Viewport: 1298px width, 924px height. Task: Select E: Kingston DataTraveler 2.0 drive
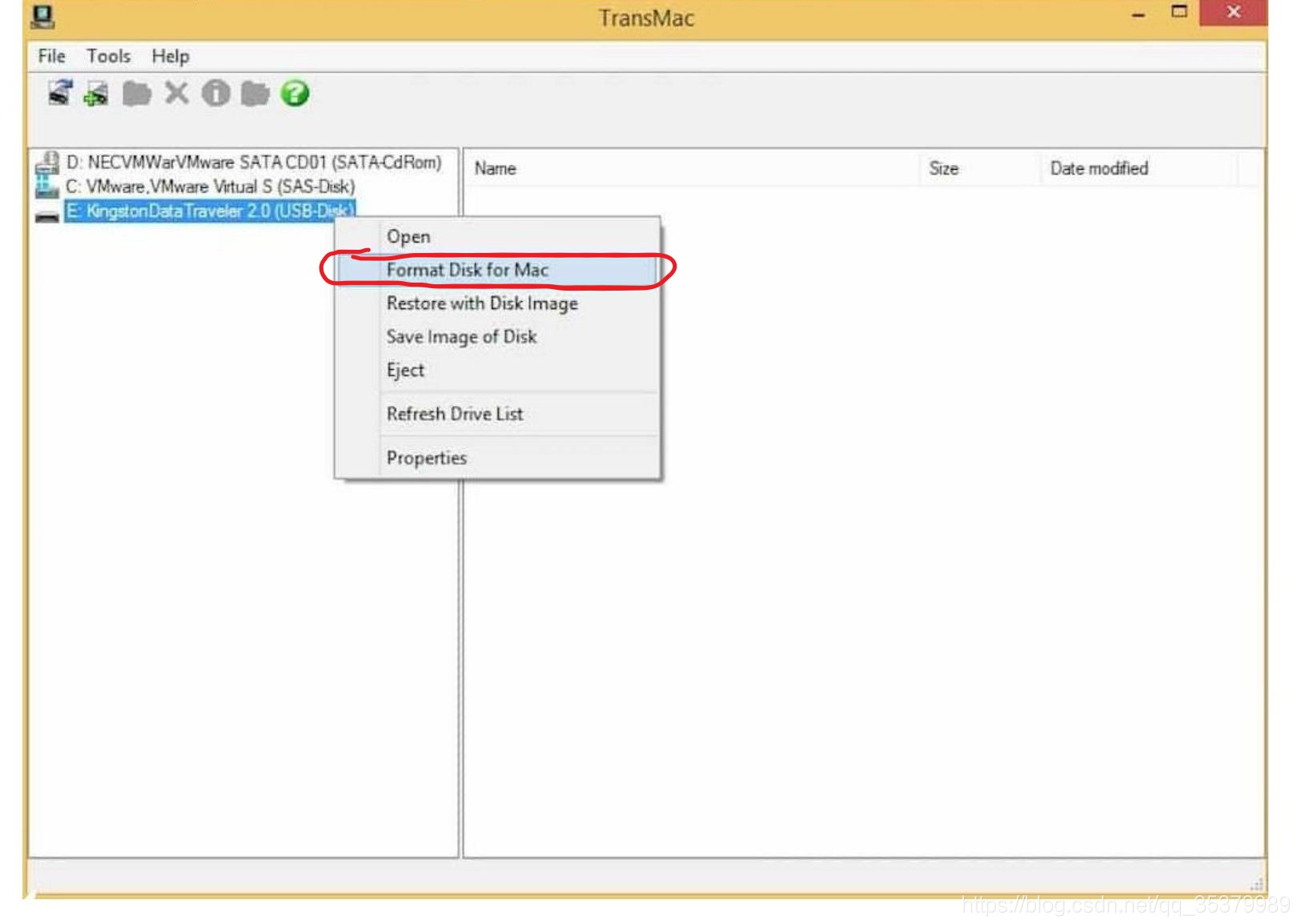(x=210, y=211)
